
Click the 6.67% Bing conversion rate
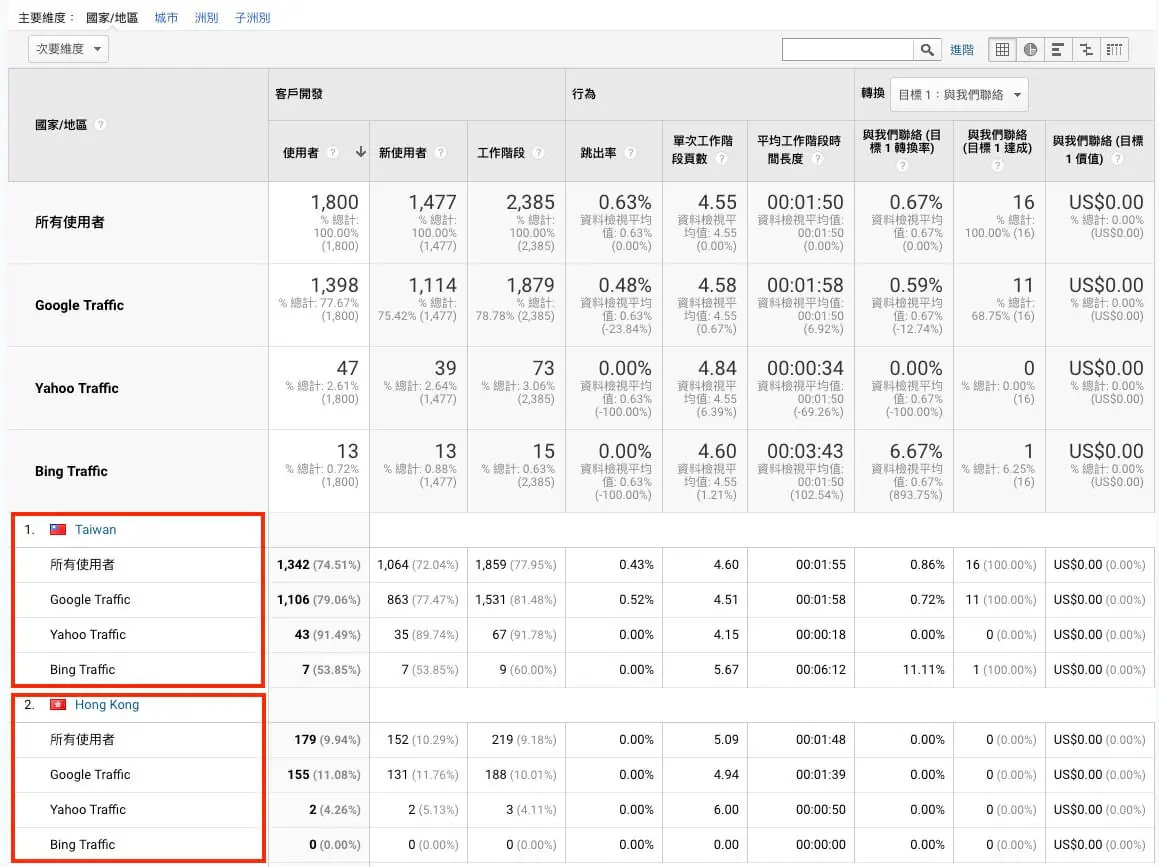[x=916, y=451]
